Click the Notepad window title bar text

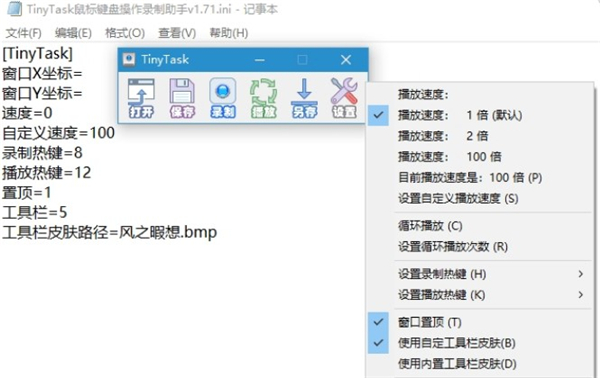[152, 9]
